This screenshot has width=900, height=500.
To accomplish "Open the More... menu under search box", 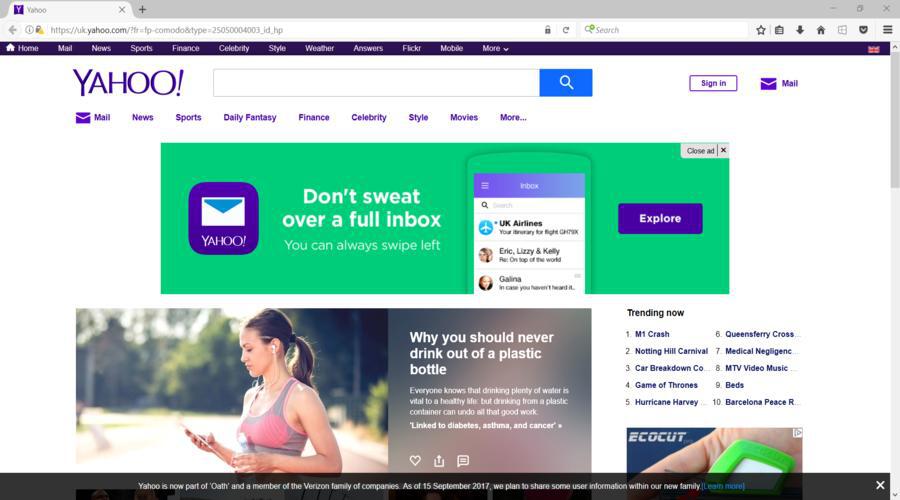I will click(513, 117).
